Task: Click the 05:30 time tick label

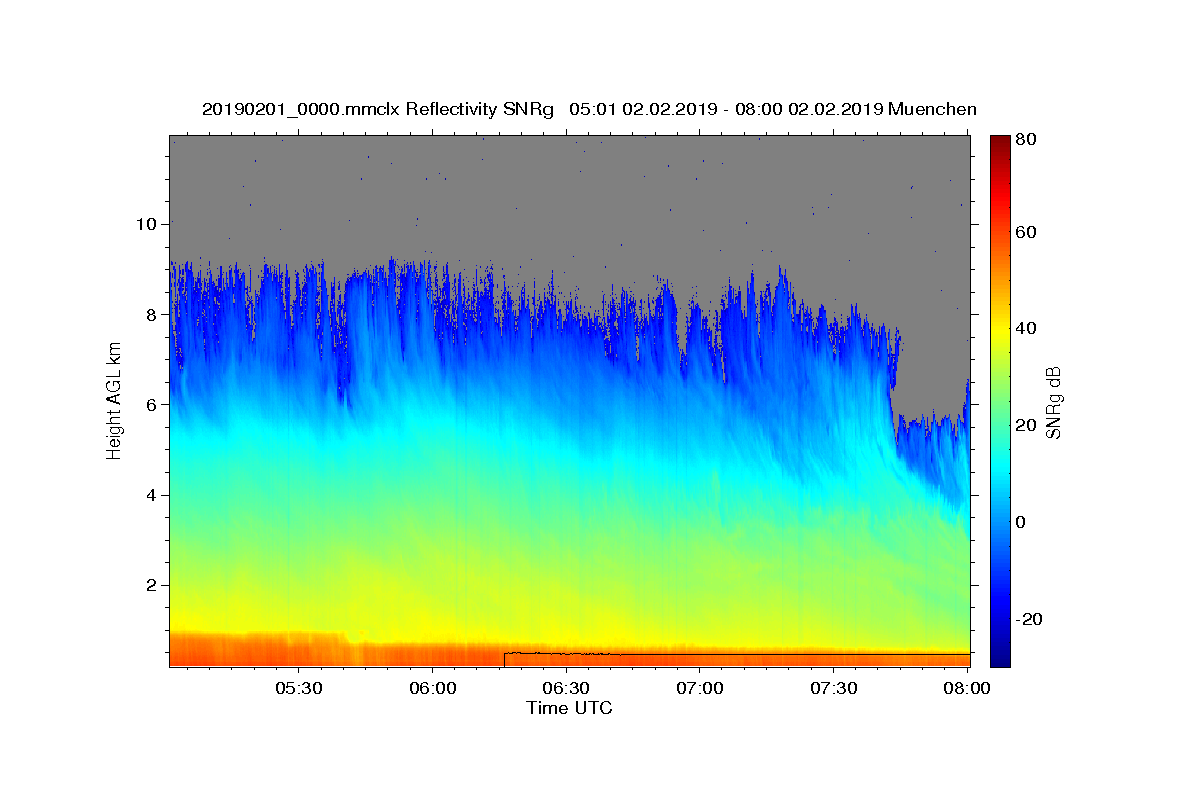Action: (299, 689)
